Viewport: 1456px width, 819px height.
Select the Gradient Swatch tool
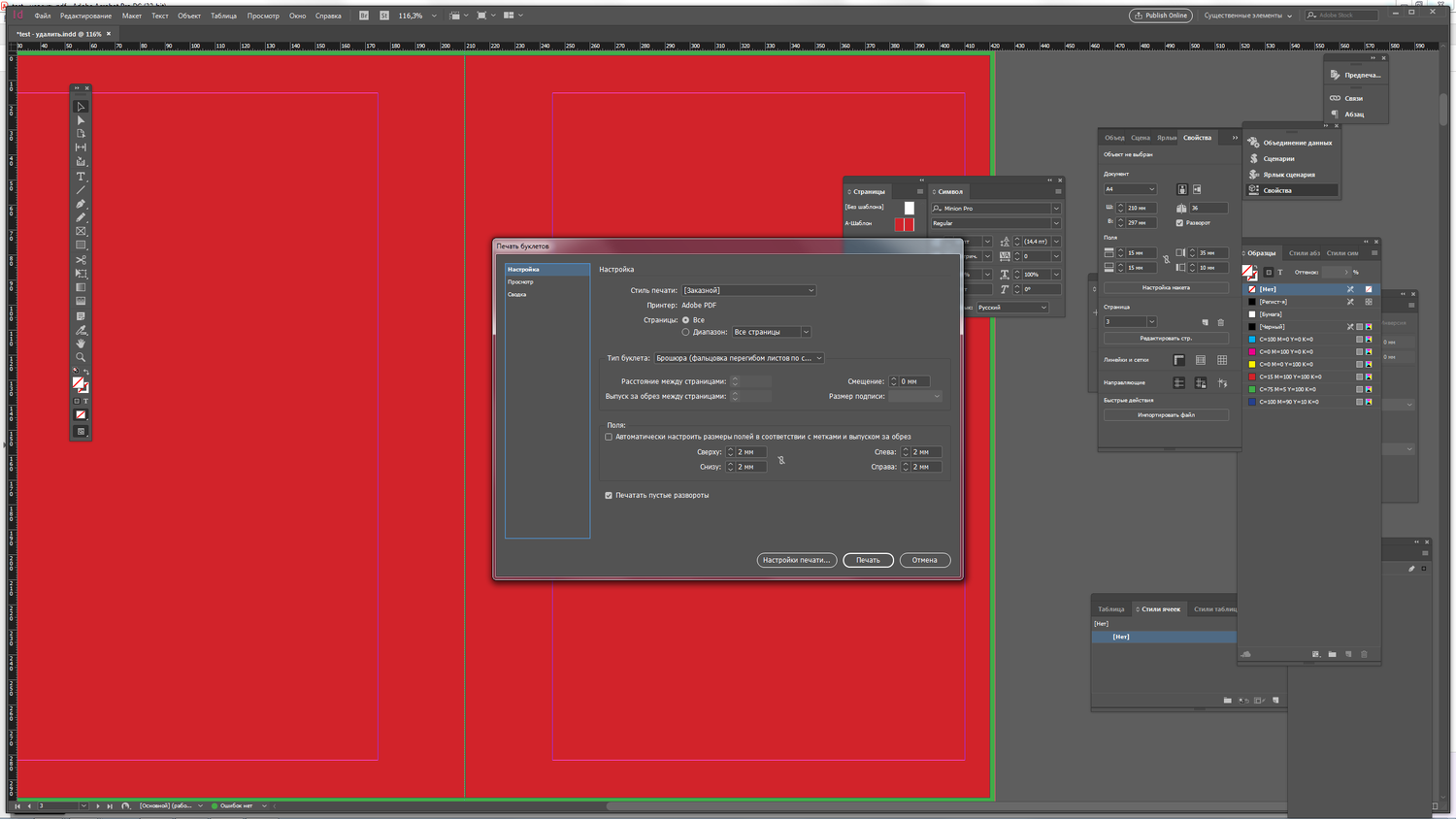point(81,287)
